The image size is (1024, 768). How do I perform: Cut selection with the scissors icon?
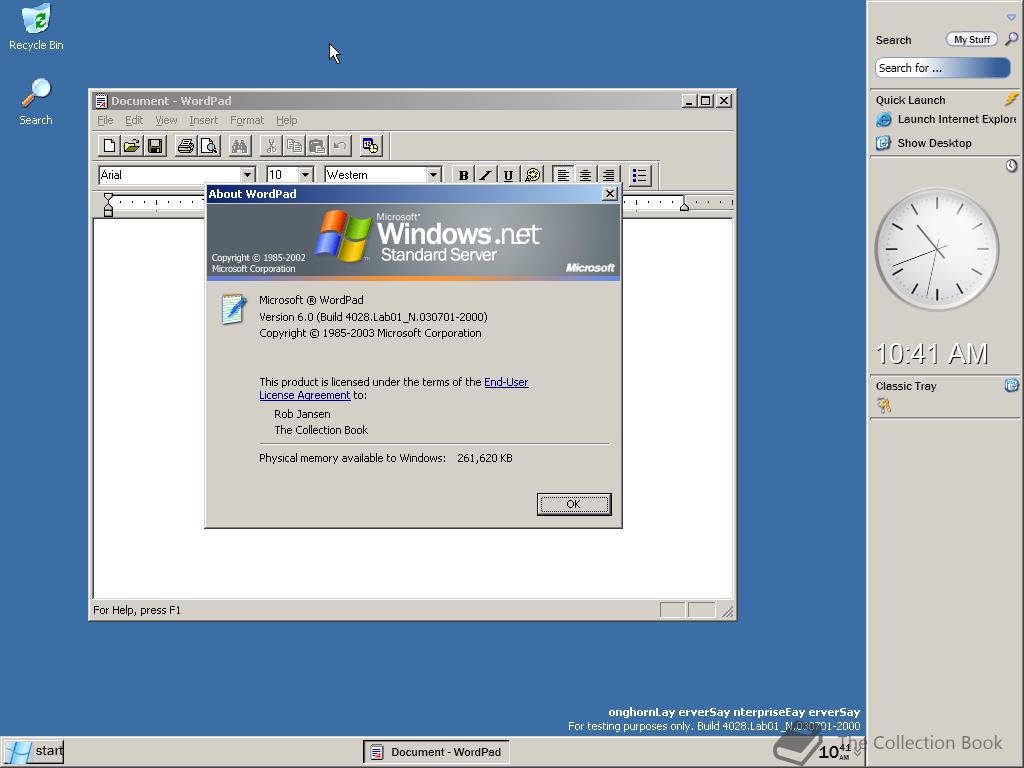coord(271,146)
